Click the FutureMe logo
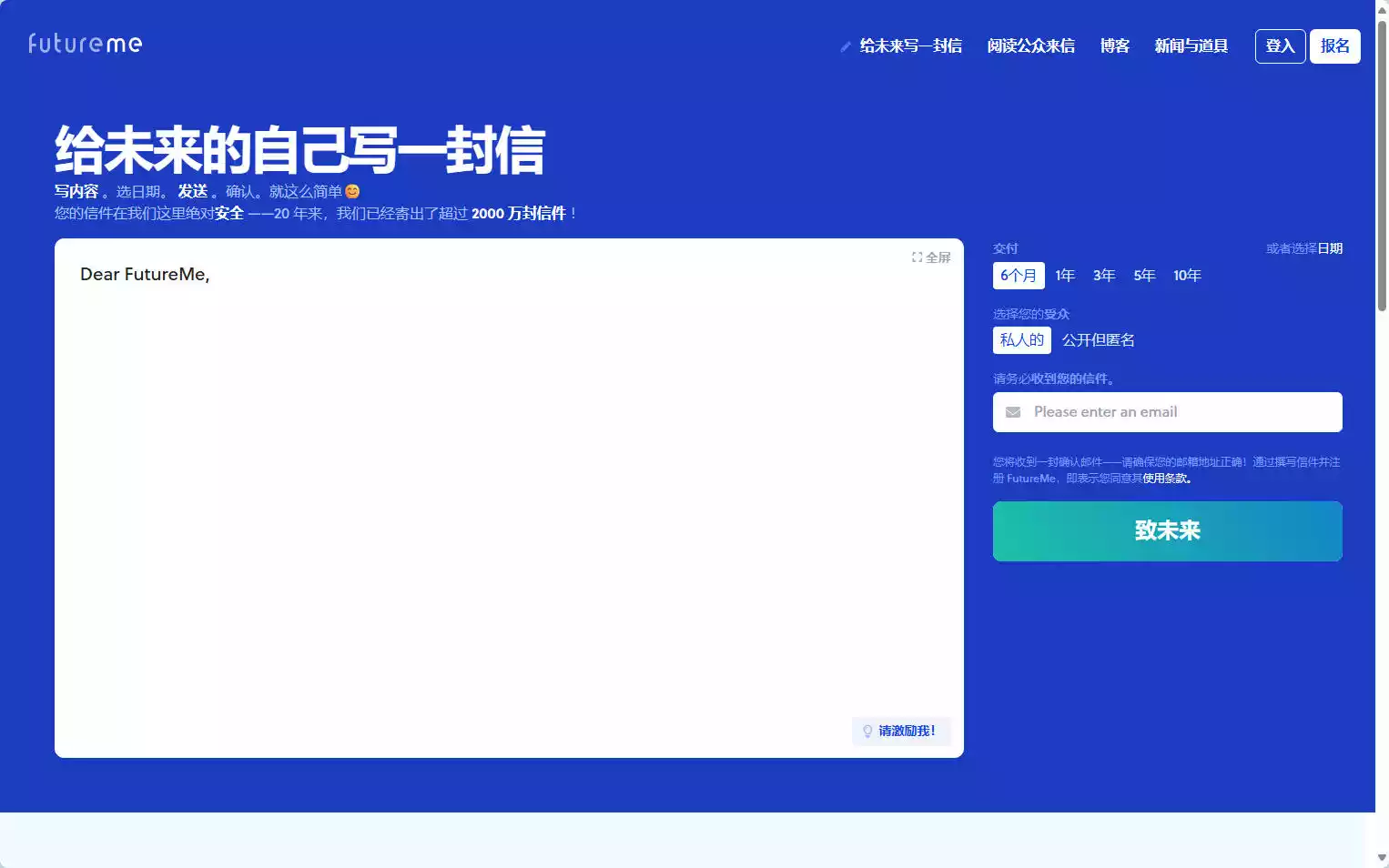Screen dimensions: 1389x868 85,44
